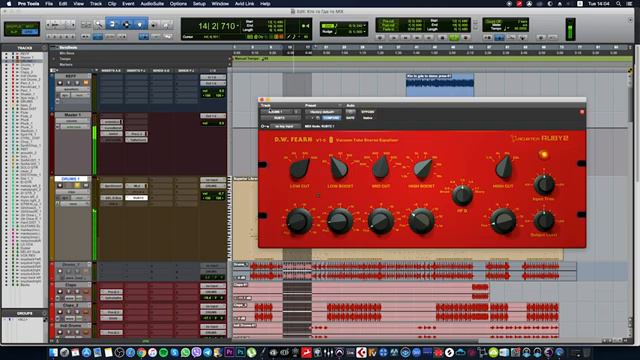Click the highlighted RUBY2 insert on DRUMS 1
Viewport: 640px width, 360px height.
click(137, 198)
